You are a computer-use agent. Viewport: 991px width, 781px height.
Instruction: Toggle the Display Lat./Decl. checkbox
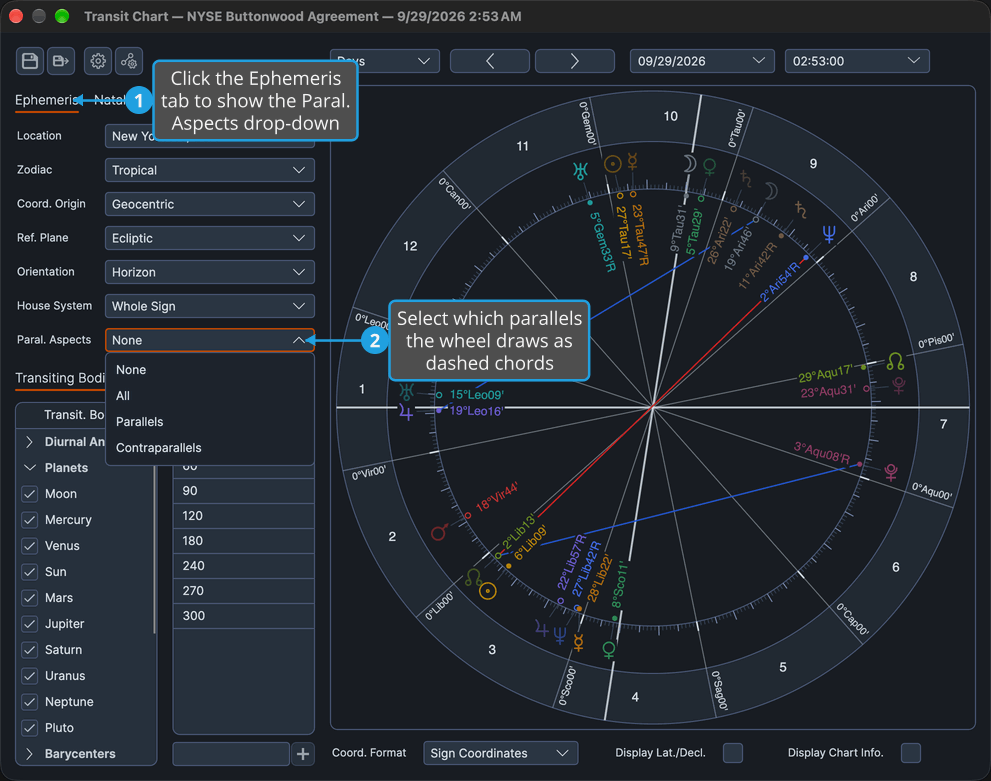tap(733, 753)
